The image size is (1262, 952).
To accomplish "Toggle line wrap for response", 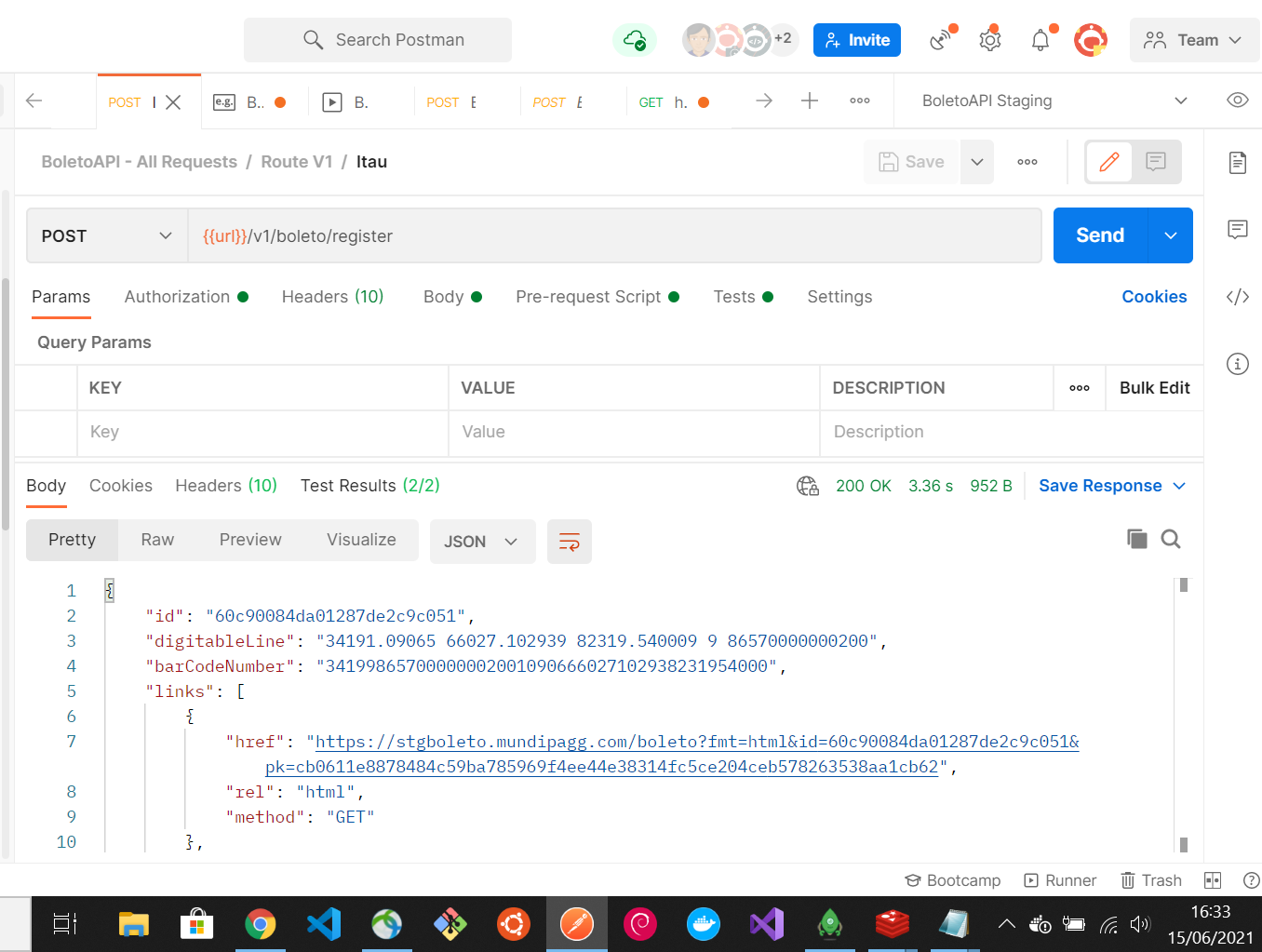I will pyautogui.click(x=570, y=542).
